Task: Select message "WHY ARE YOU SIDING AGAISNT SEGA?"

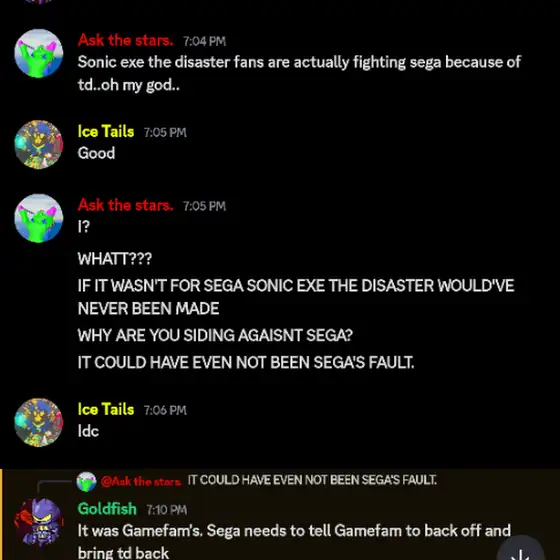Action: pyautogui.click(x=215, y=335)
